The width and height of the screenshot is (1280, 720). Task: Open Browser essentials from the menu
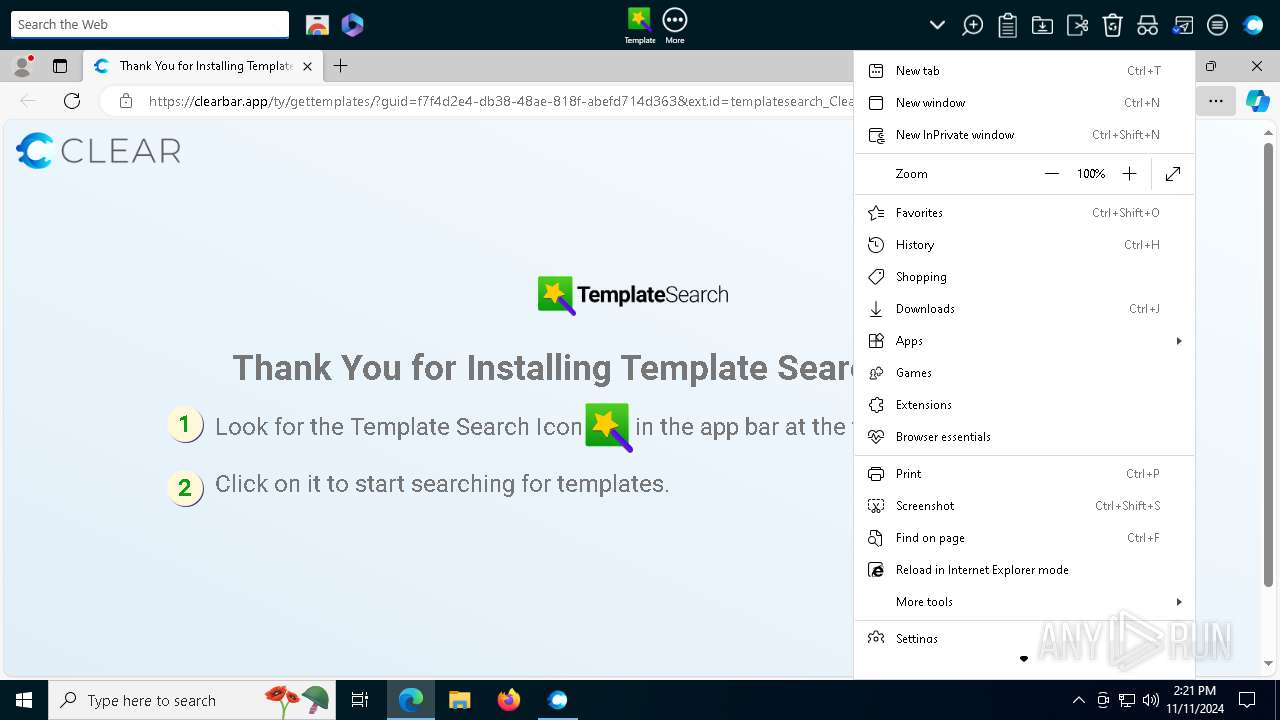pyautogui.click(x=1024, y=437)
